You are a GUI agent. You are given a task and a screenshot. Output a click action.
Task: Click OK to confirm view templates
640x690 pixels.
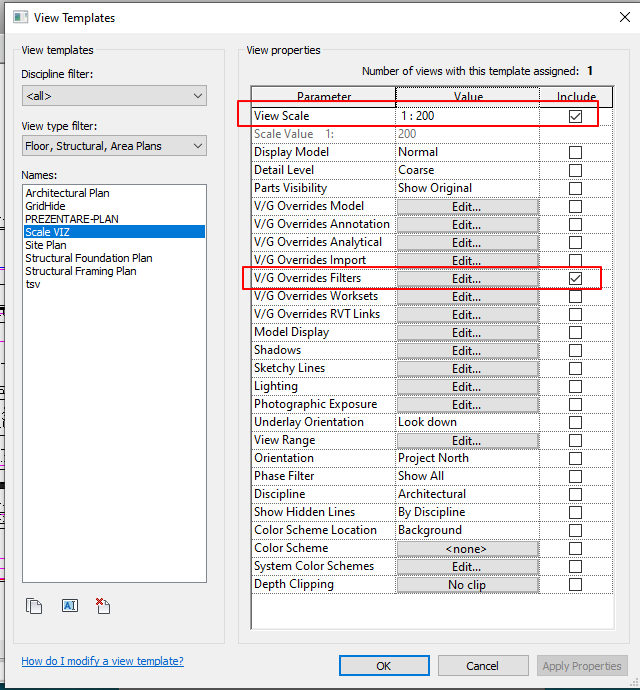tap(384, 666)
